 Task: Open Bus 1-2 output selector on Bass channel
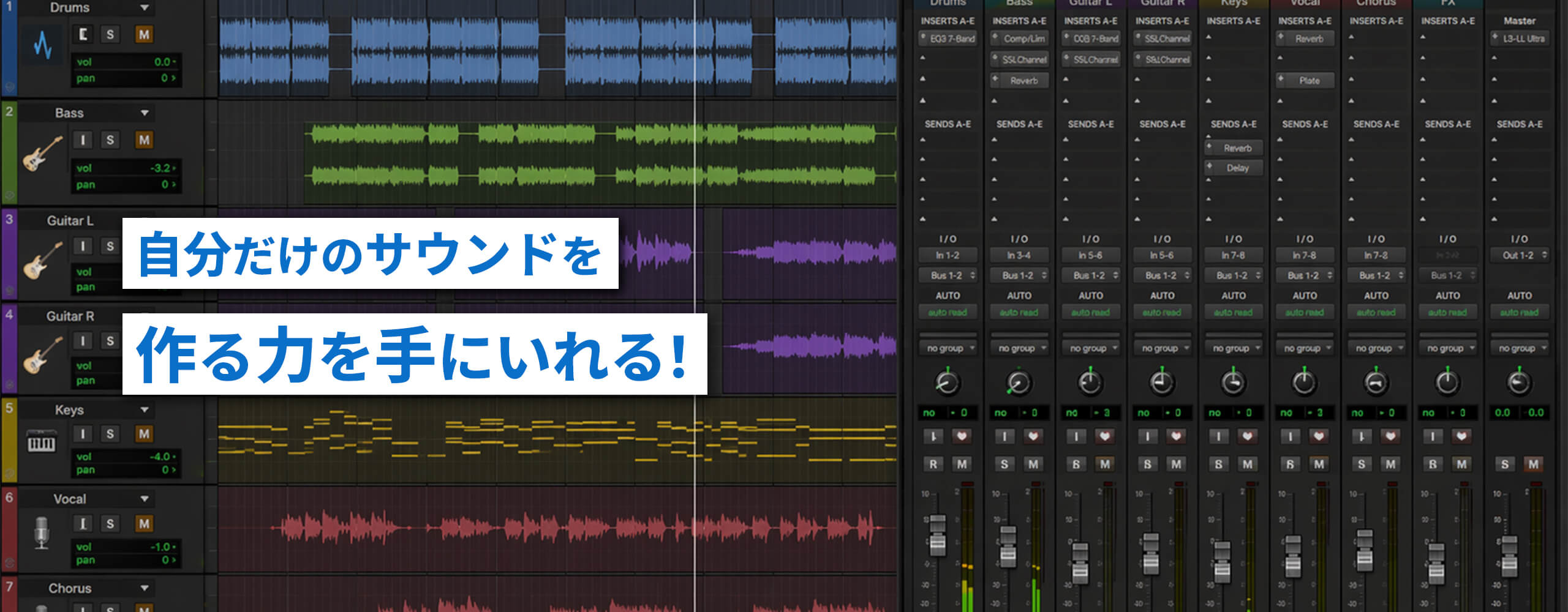point(1019,275)
